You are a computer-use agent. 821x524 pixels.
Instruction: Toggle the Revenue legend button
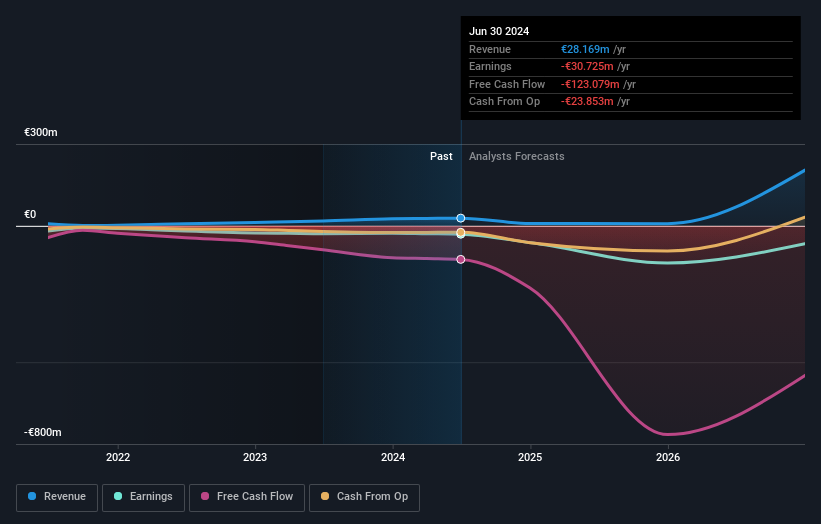(57, 497)
